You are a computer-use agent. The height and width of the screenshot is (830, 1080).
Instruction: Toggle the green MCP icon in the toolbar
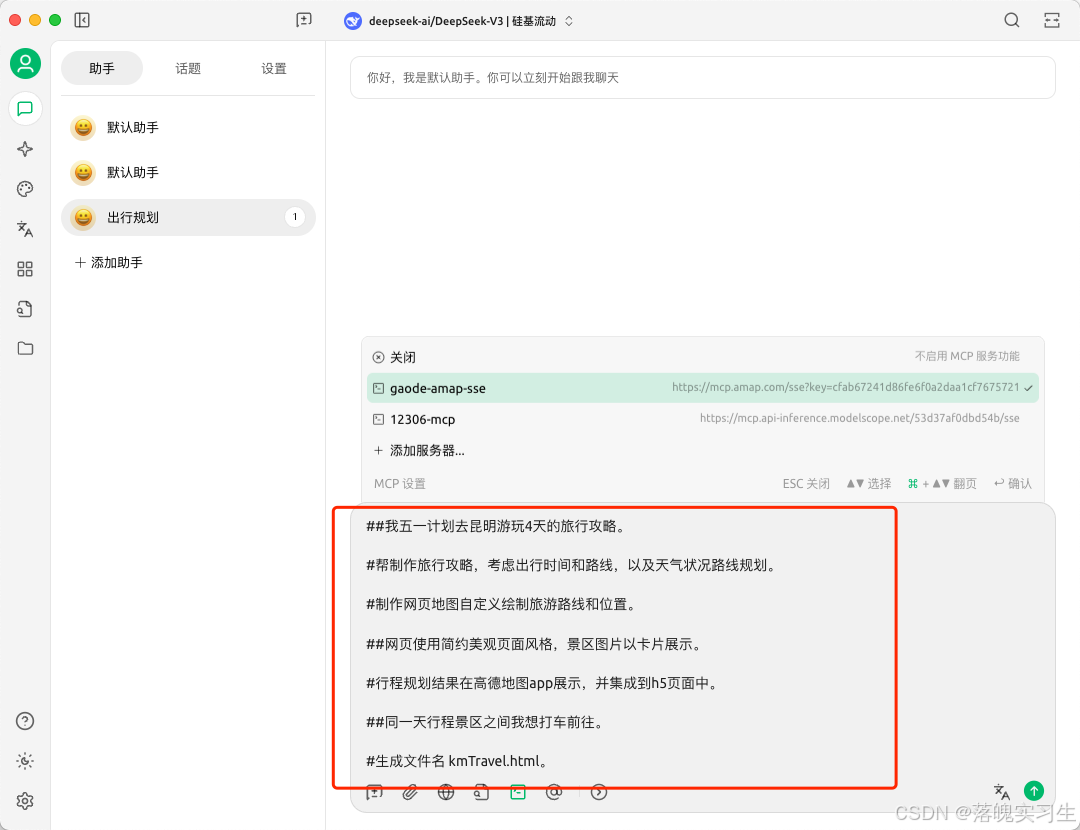click(x=518, y=791)
